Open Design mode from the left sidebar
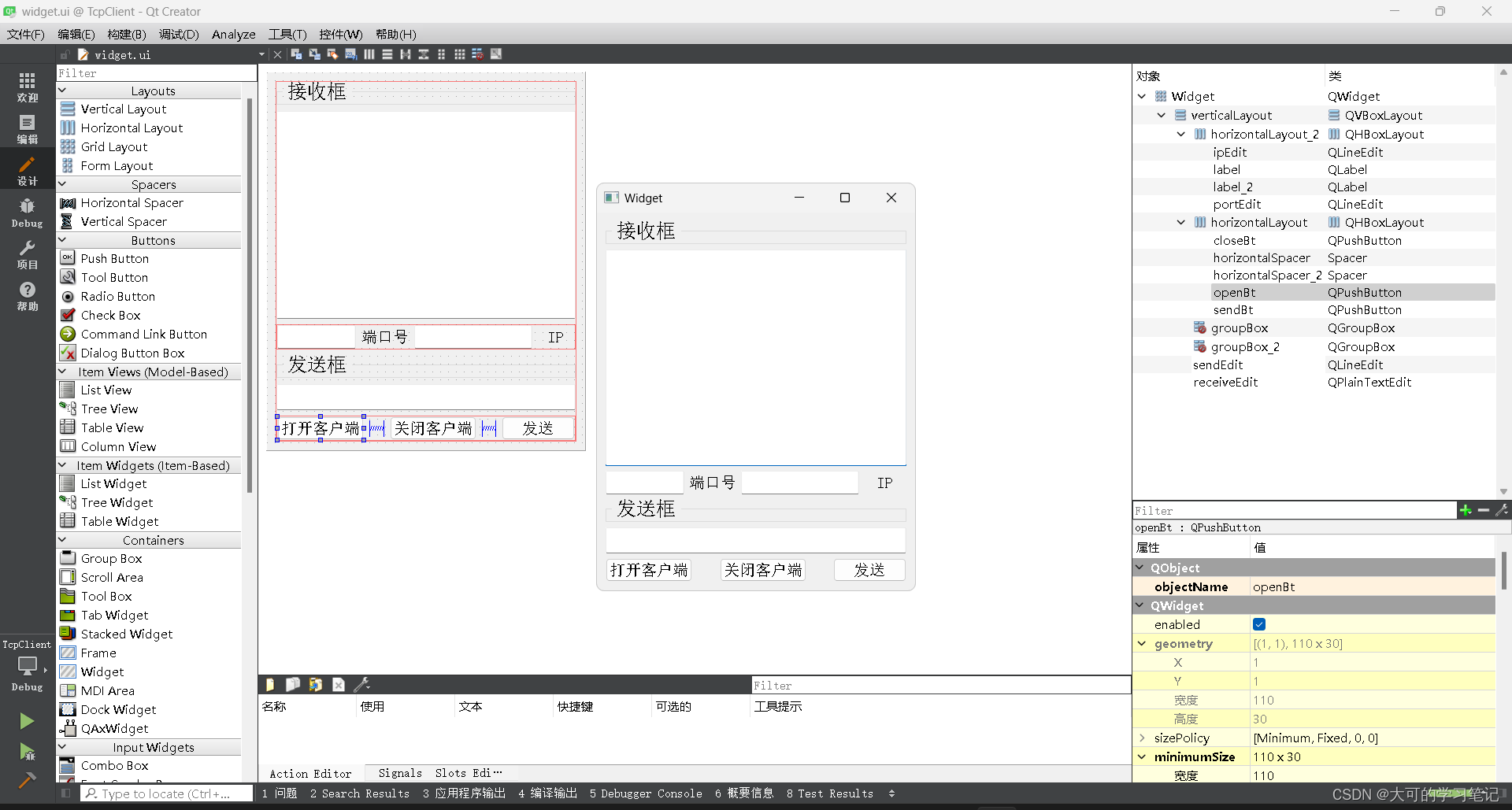Image resolution: width=1512 pixels, height=810 pixels. point(27,168)
